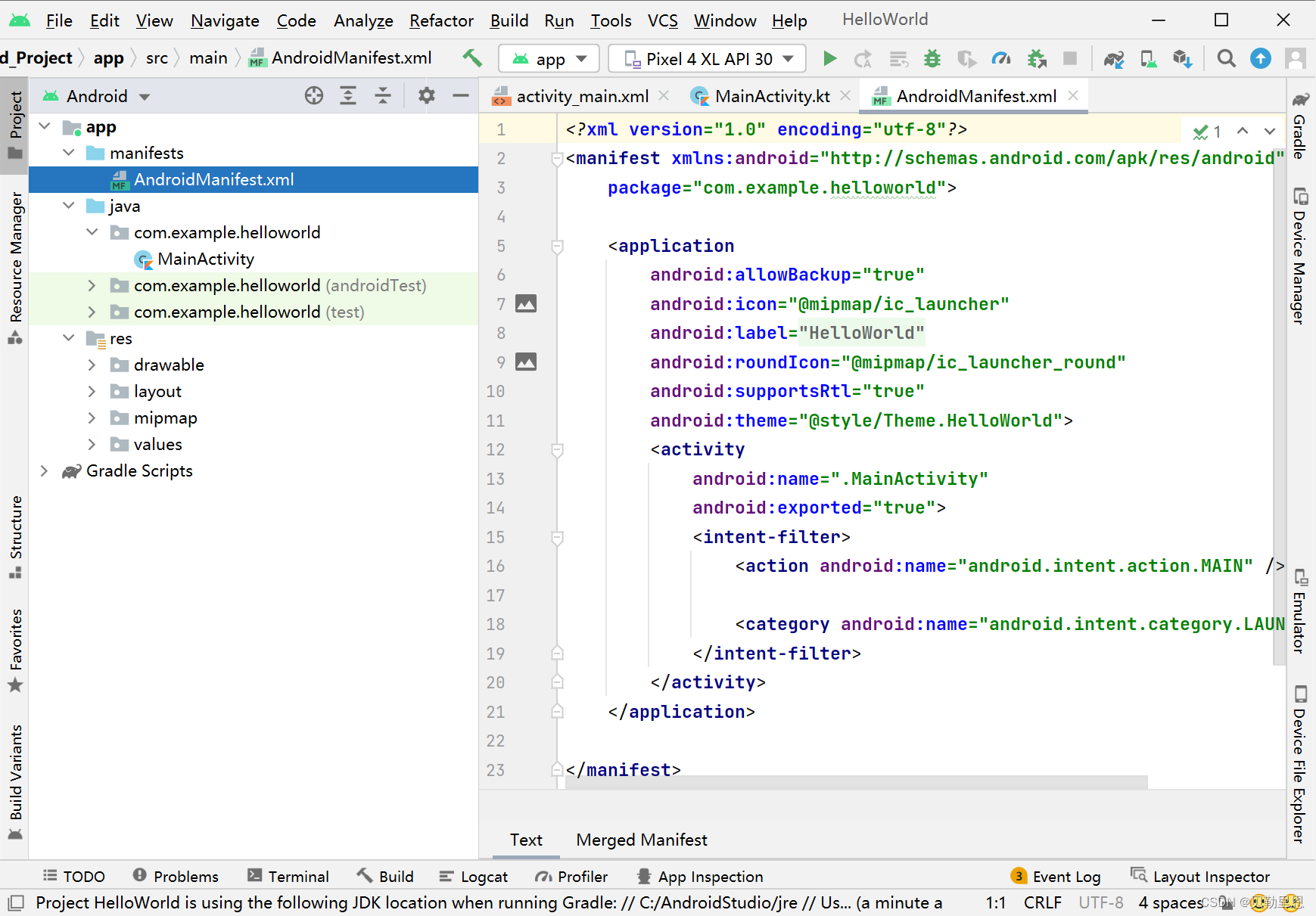Viewport: 1316px width, 916px height.
Task: Toggle the Project tool window sidebar button
Action: pos(15,126)
